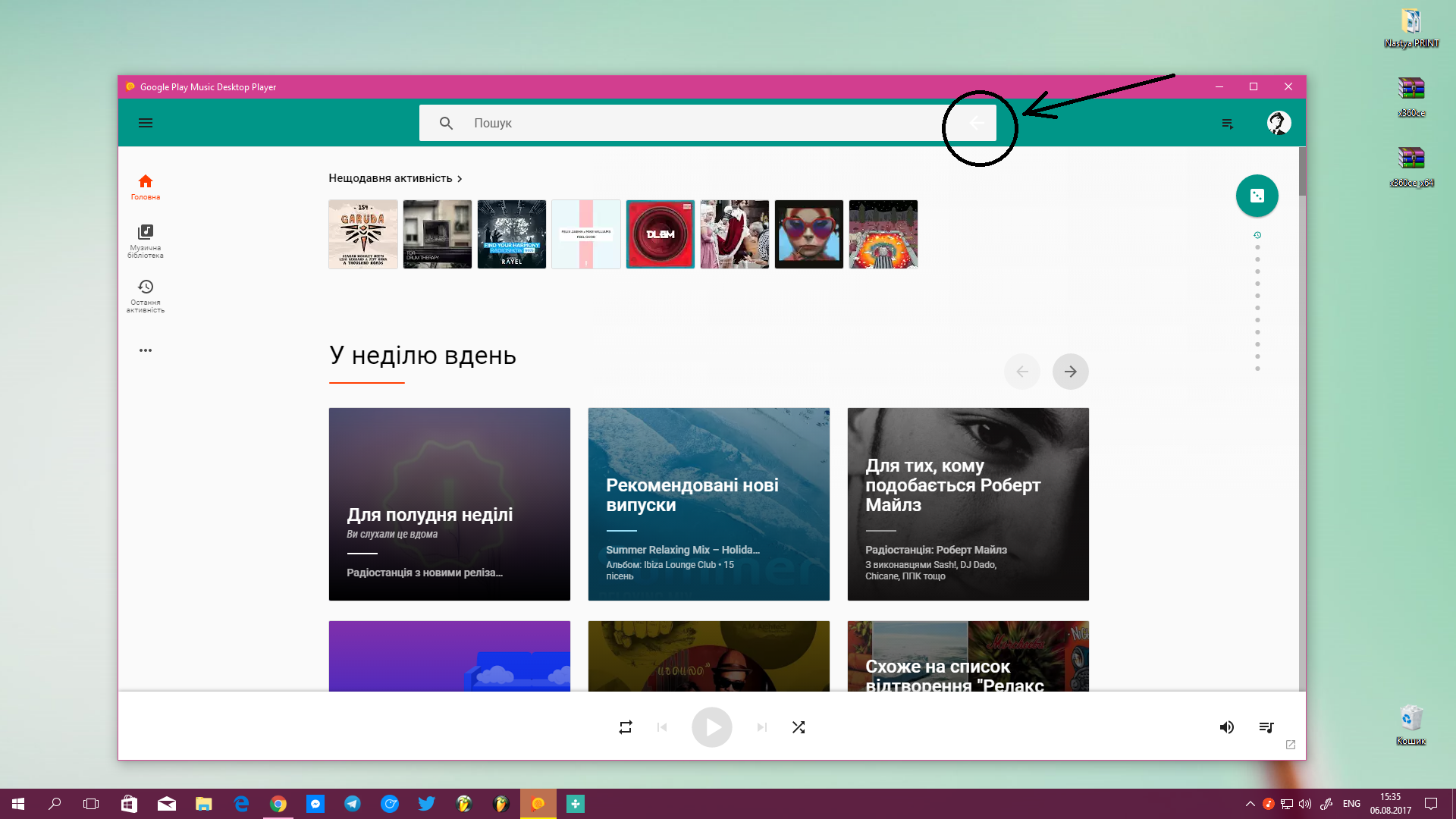Open the volume control icon
The width and height of the screenshot is (1456, 819).
click(x=1226, y=727)
